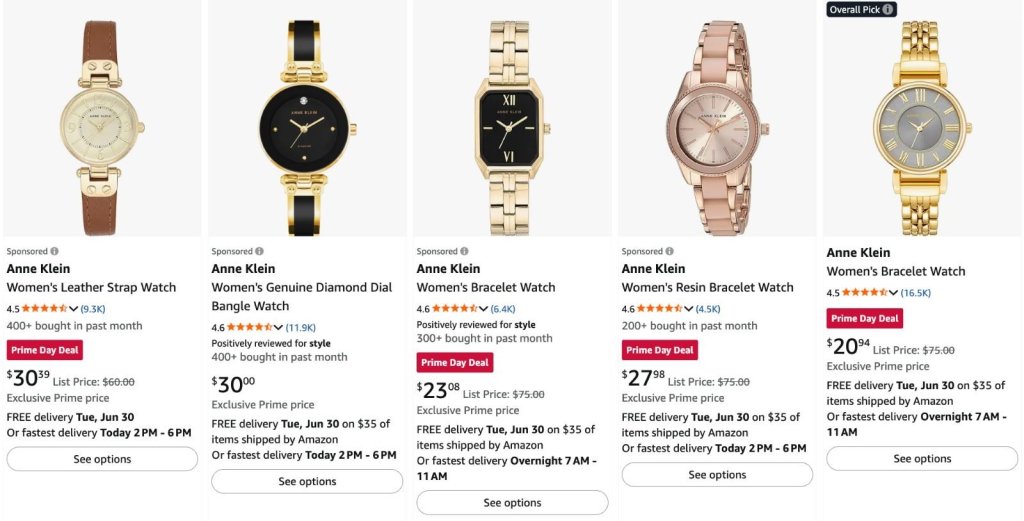The height and width of the screenshot is (521, 1024).
Task: Expand rating chevron for Resin Bracelet Watch
Action: click(688, 309)
